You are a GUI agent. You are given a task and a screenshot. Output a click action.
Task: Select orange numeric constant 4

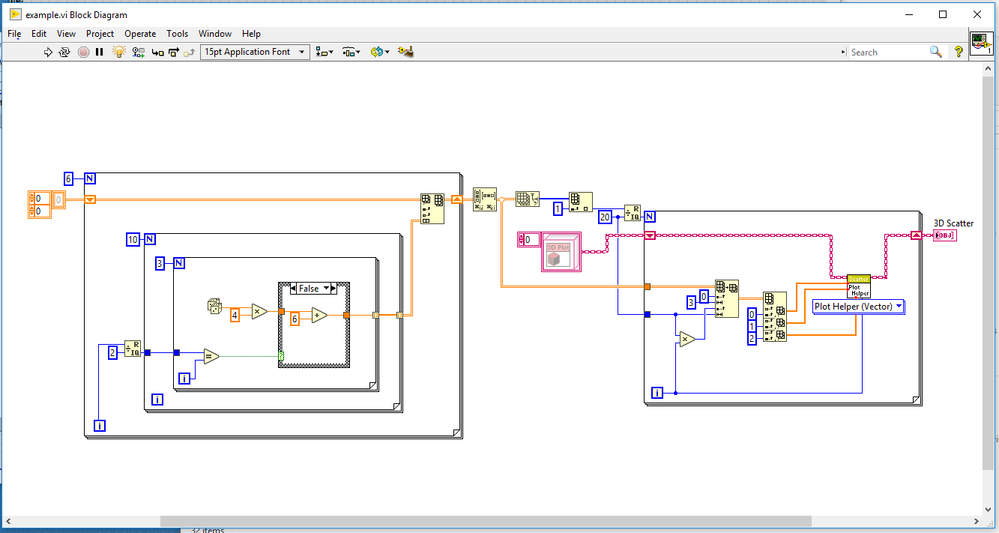point(234,315)
